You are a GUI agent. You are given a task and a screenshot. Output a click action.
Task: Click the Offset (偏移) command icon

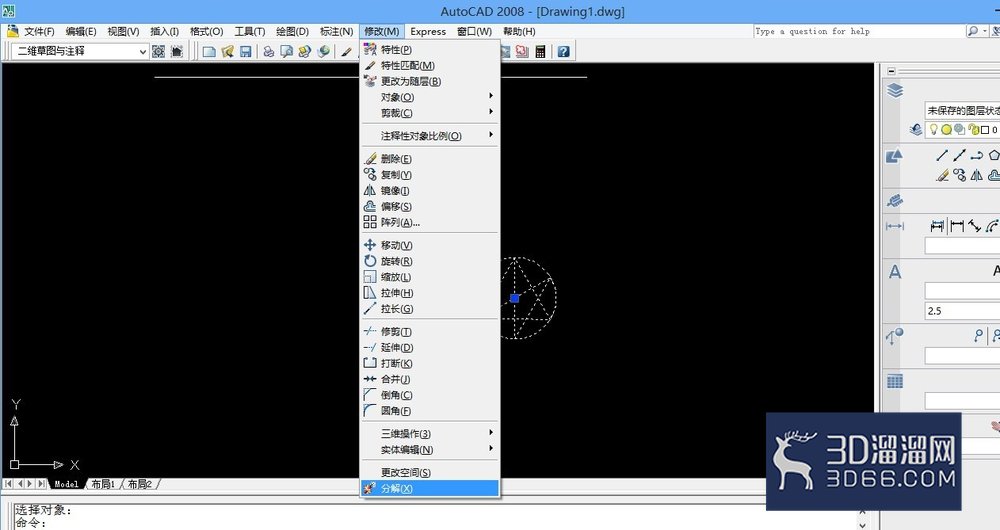pos(370,206)
